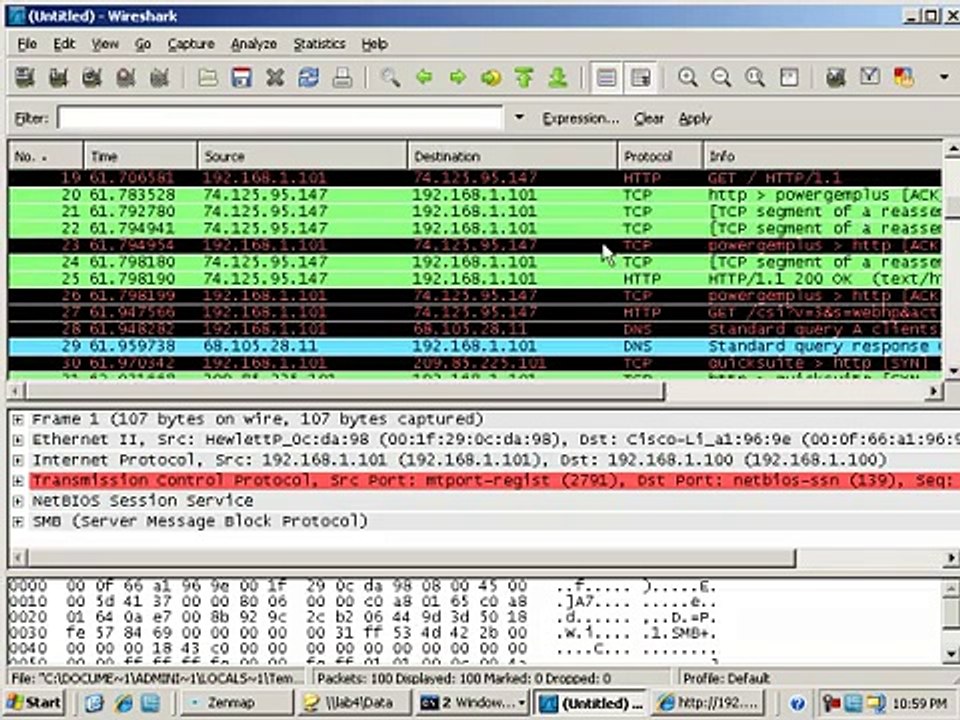The width and height of the screenshot is (960, 720).
Task: Toggle auto scroll in live capture
Action: click(640, 78)
